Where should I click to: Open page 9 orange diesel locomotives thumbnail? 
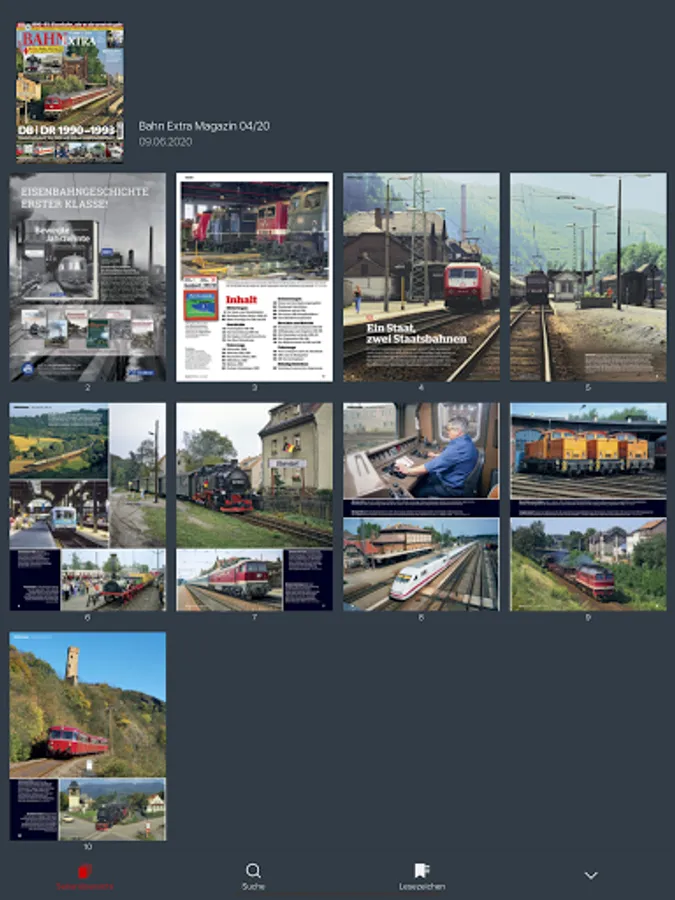pos(588,506)
